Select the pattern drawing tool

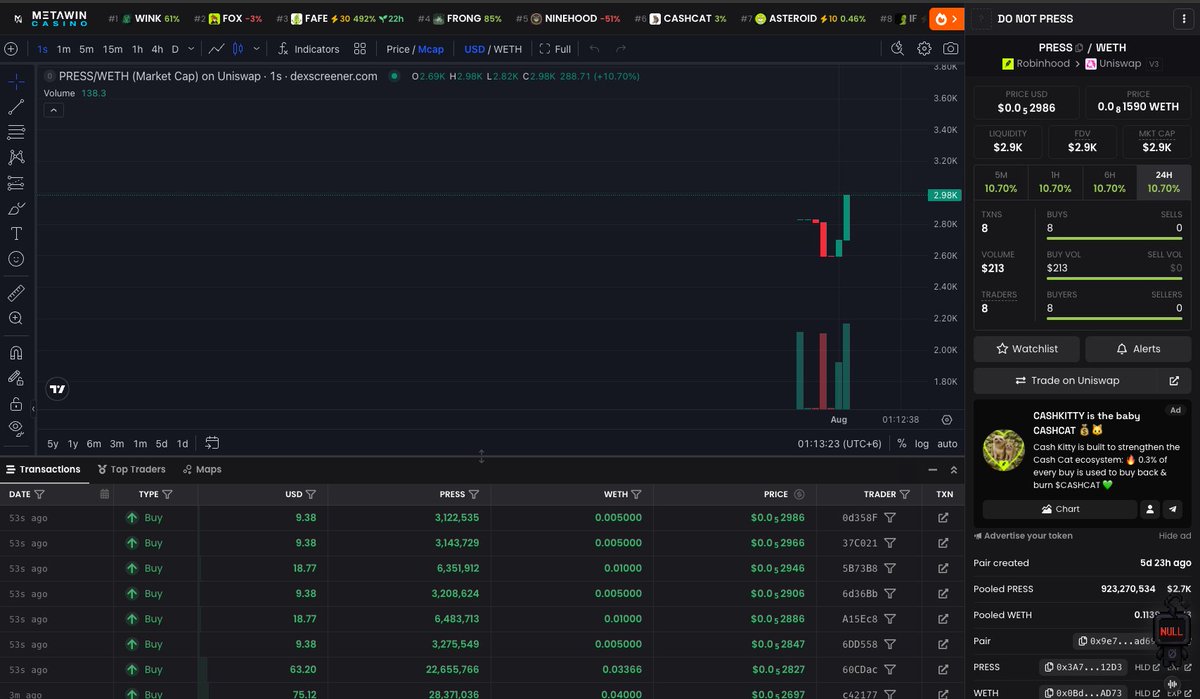[x=16, y=157]
